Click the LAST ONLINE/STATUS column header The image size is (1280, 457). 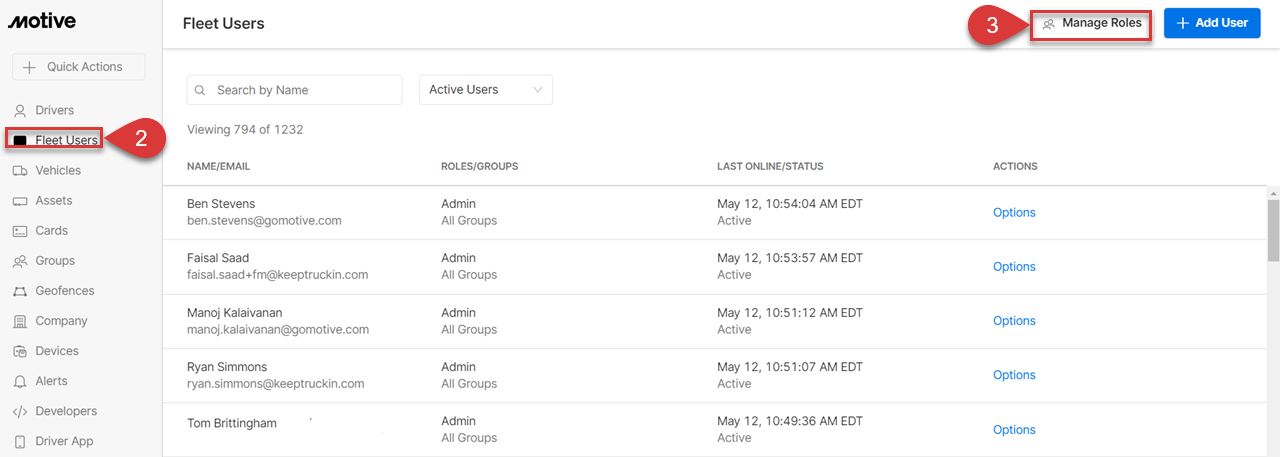pos(770,166)
